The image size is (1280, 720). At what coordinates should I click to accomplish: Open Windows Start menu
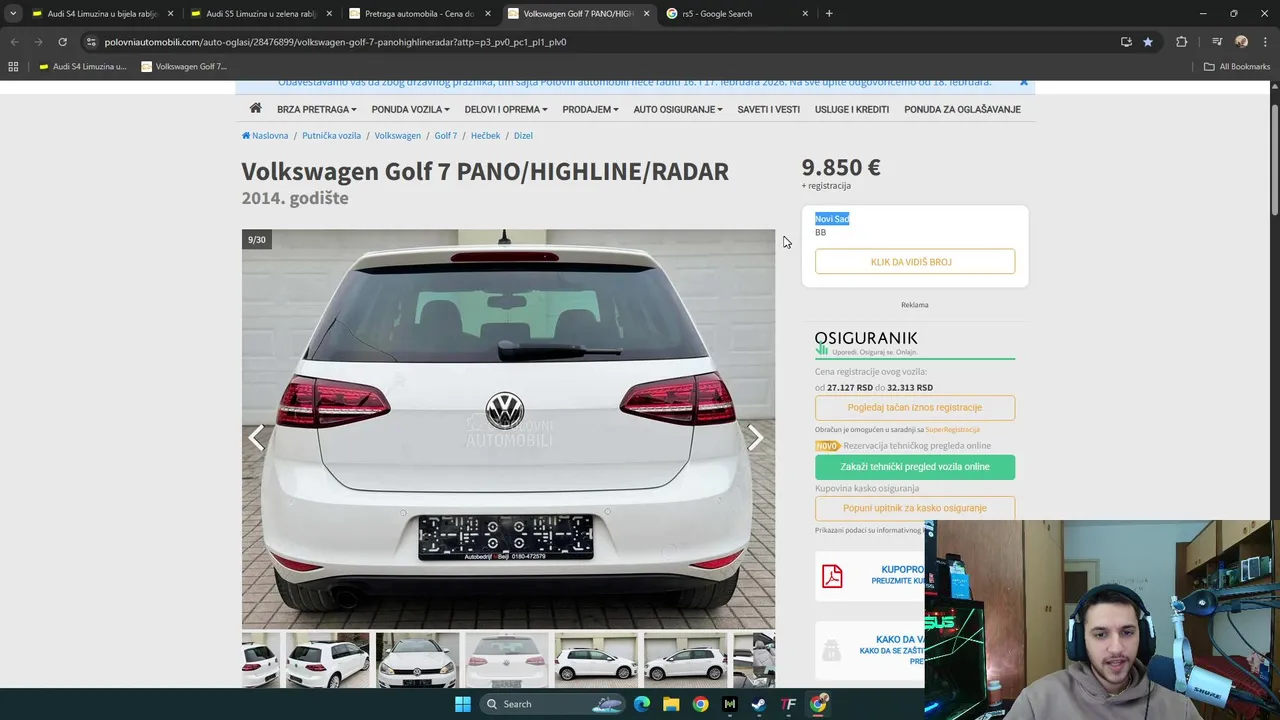(463, 704)
